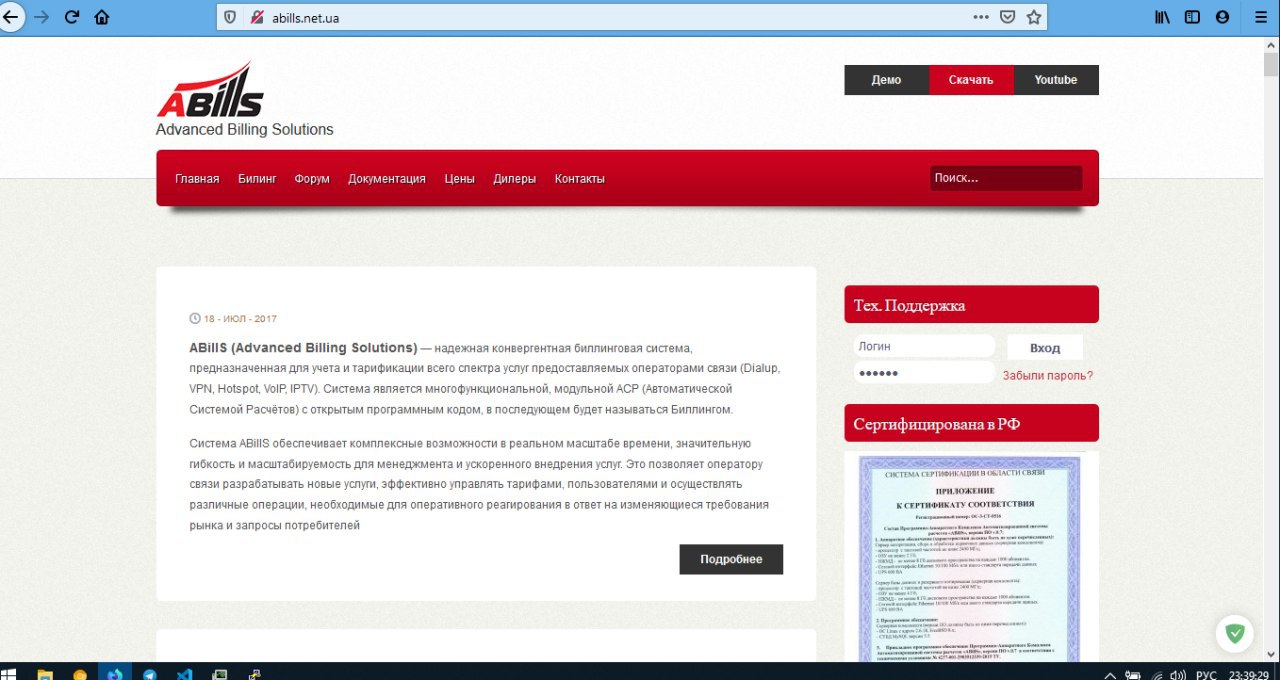Click the Забыли пароль? link

[x=1048, y=376]
